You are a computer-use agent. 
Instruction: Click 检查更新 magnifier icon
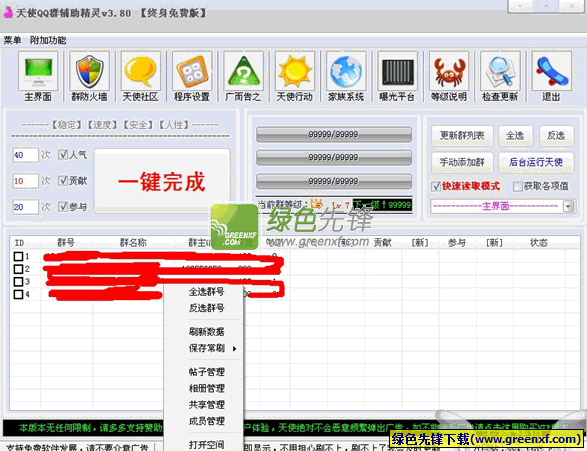click(500, 71)
